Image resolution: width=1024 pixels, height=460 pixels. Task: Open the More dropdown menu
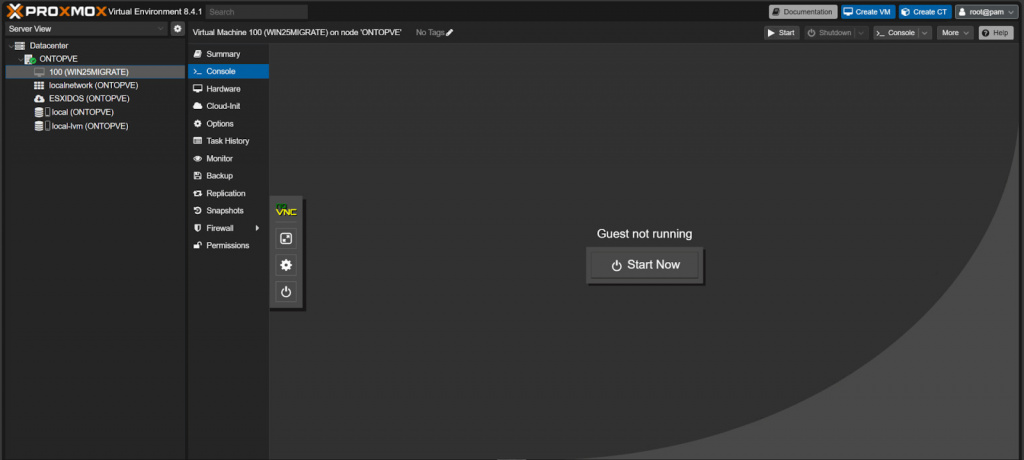pos(955,33)
